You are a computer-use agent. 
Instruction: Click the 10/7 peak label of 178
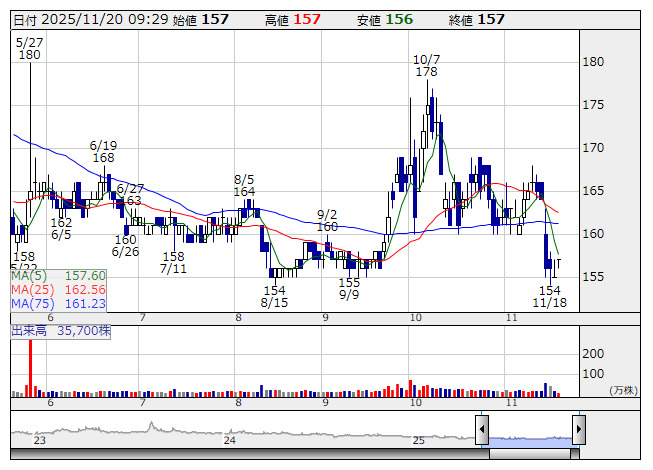(x=427, y=66)
